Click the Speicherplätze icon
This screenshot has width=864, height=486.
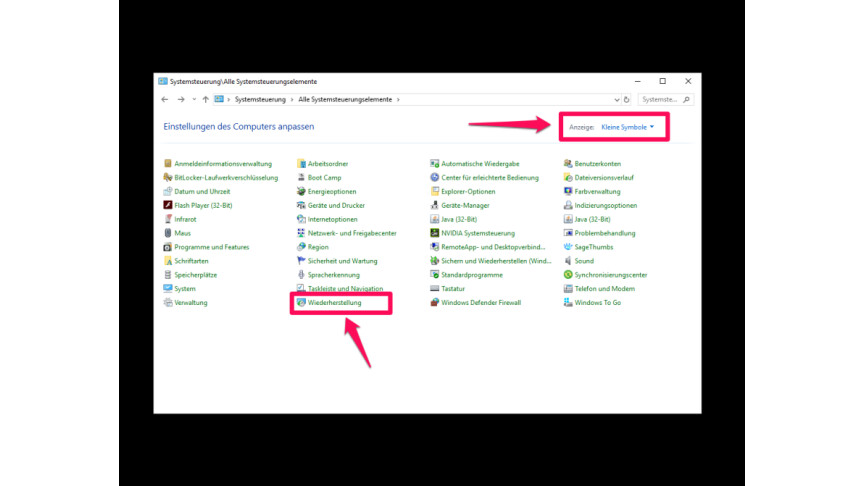[168, 274]
